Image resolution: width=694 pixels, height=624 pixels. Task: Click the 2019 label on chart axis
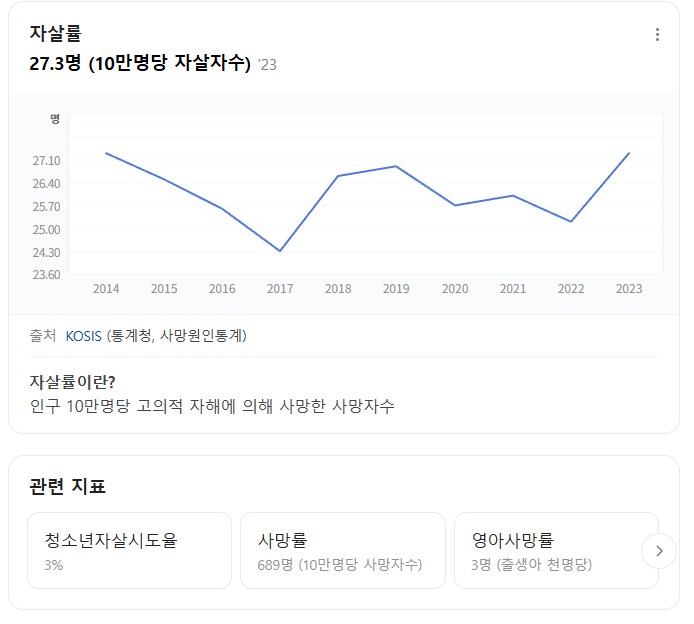point(396,289)
